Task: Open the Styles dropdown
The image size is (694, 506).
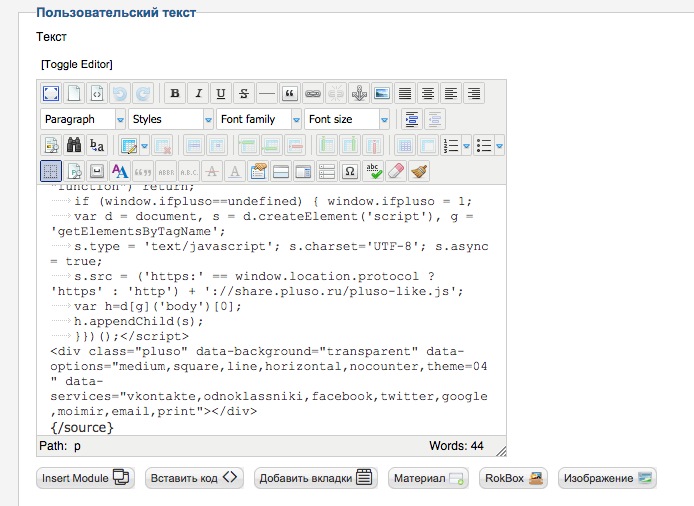Action: click(171, 119)
